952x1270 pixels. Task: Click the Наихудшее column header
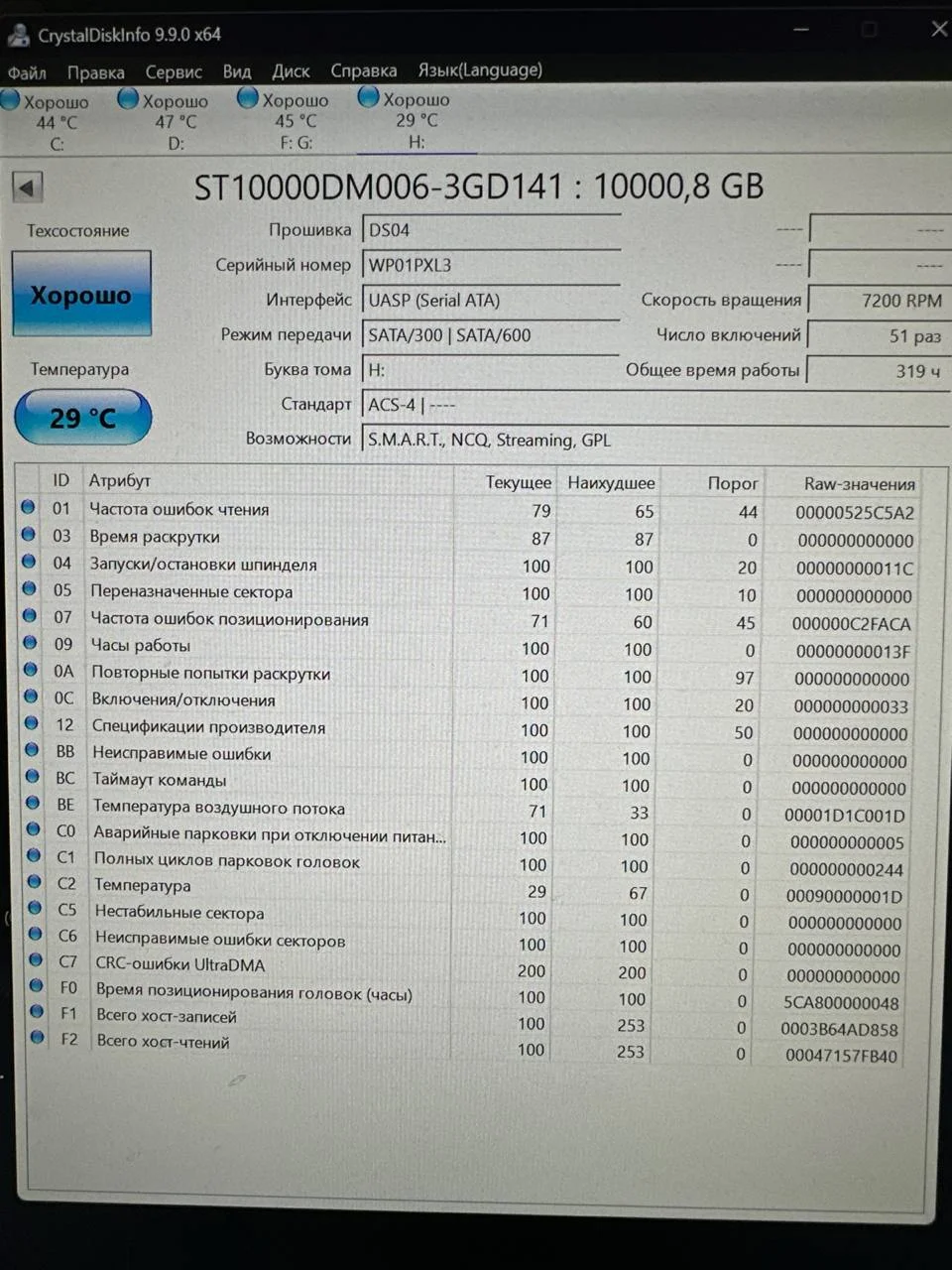pos(611,483)
